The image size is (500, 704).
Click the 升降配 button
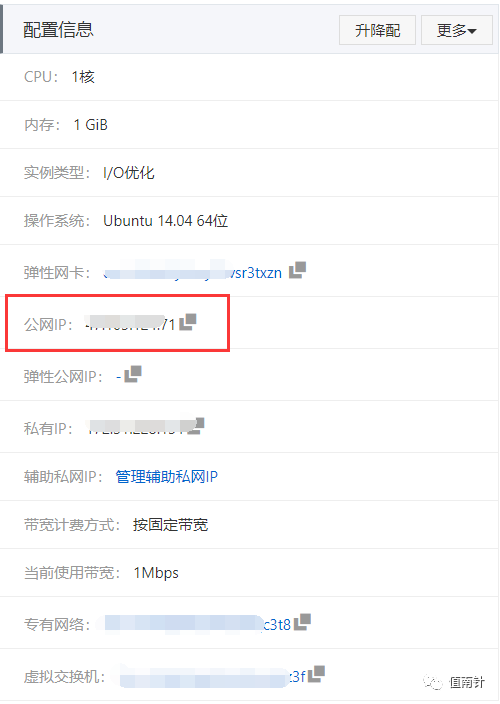click(377, 30)
